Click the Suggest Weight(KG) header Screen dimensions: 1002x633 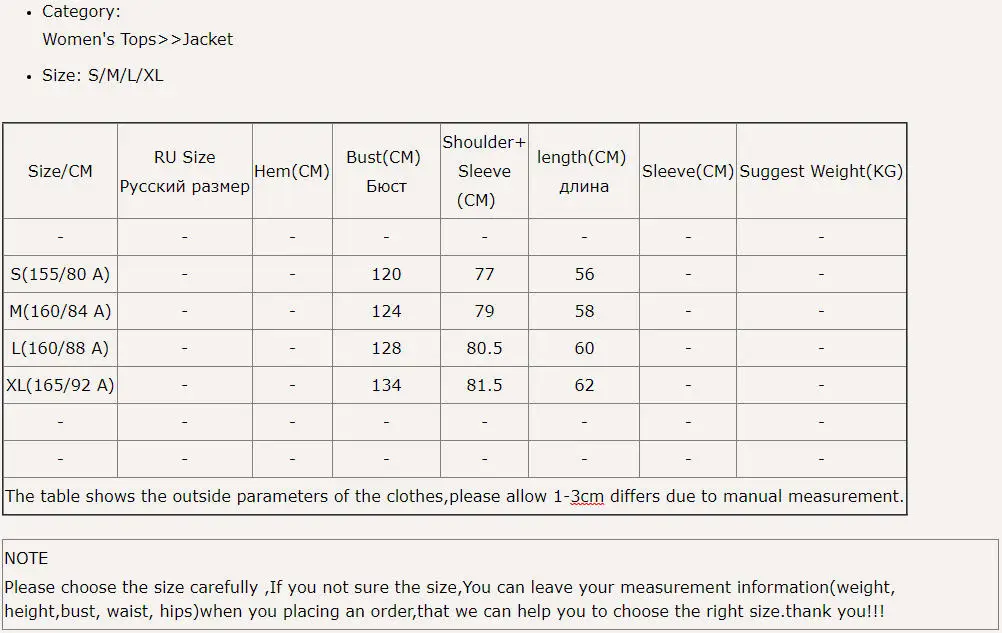point(821,171)
